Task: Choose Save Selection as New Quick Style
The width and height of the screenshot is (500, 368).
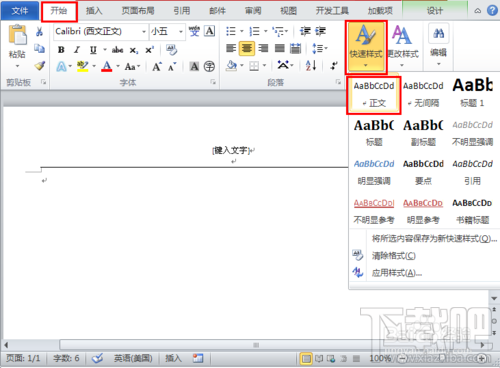Action: tap(434, 239)
